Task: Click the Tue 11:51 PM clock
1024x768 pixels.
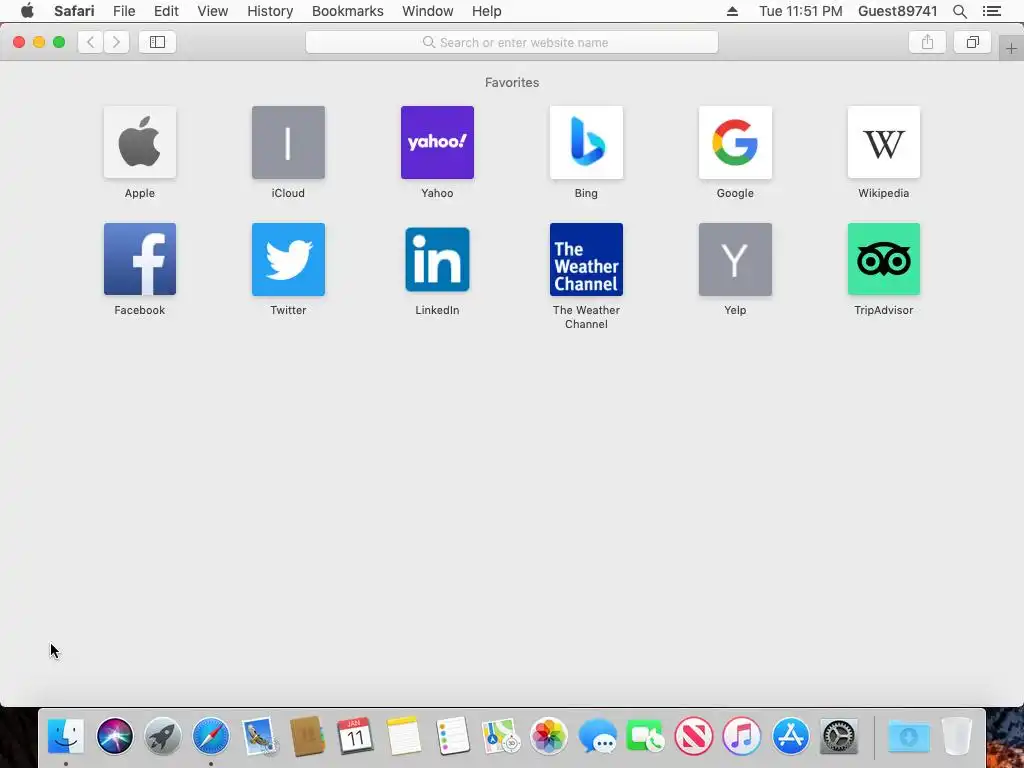Action: (x=801, y=11)
